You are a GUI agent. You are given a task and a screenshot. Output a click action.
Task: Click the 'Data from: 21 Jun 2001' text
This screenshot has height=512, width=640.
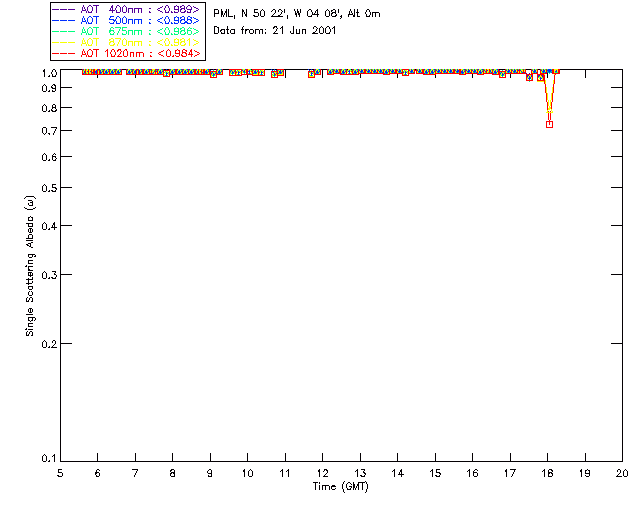tap(274, 31)
